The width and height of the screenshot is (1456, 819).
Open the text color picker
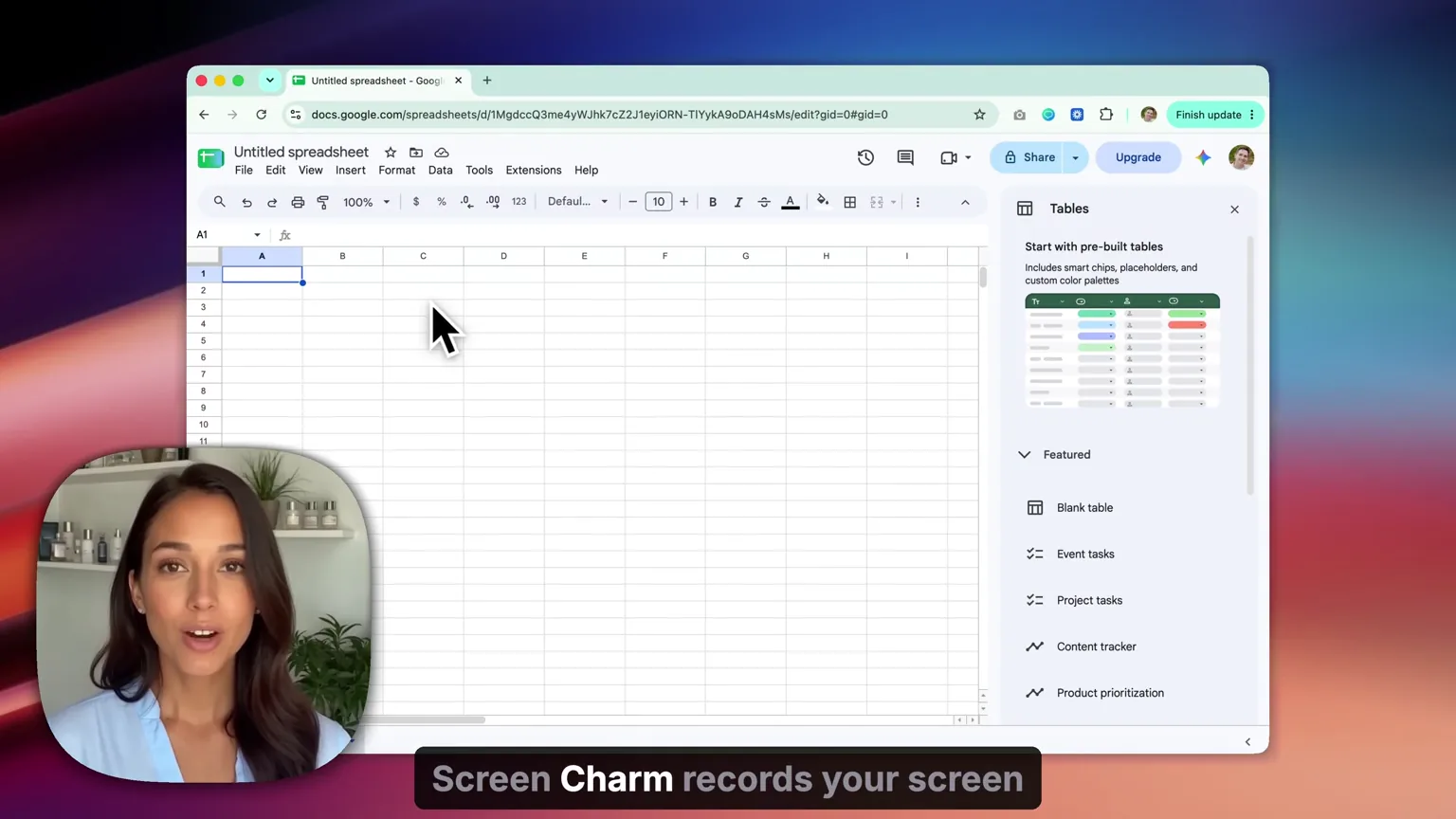[790, 202]
